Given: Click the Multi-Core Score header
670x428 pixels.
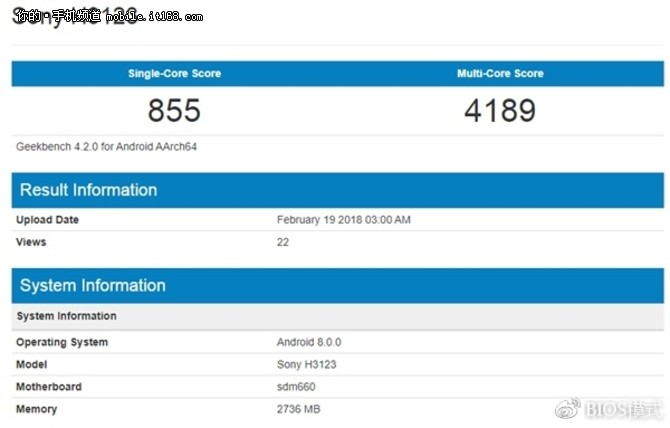Looking at the screenshot, I should click(x=500, y=73).
